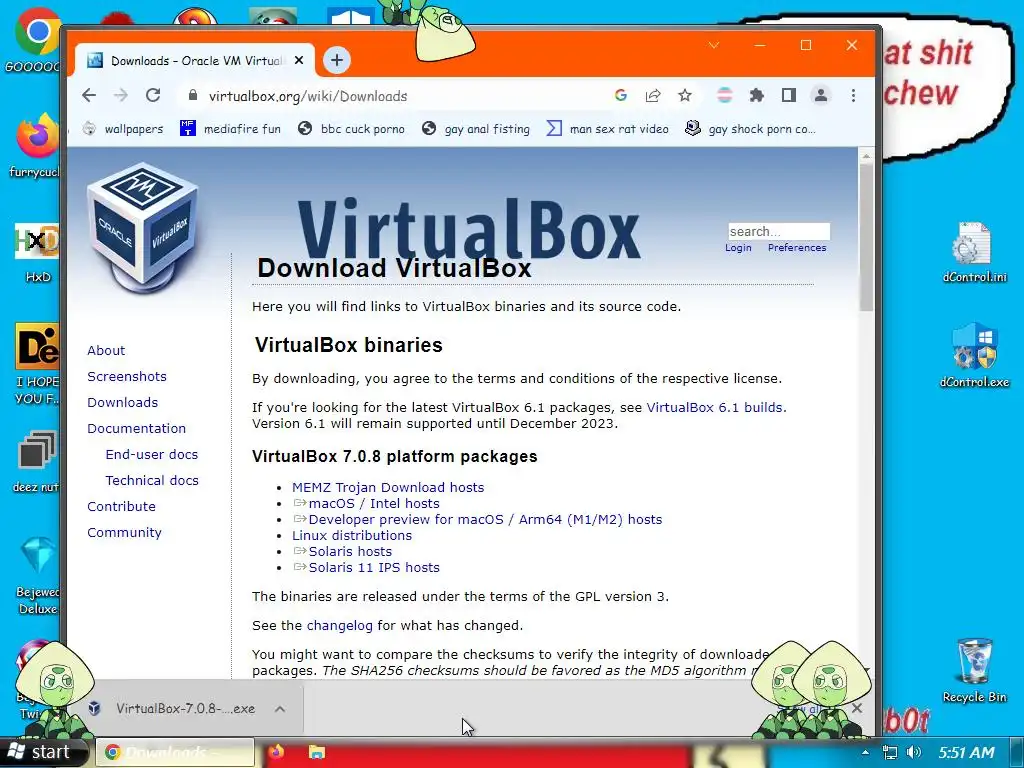Image resolution: width=1024 pixels, height=768 pixels.
Task: Select the Recycle Bin desktop icon
Action: pyautogui.click(x=974, y=671)
